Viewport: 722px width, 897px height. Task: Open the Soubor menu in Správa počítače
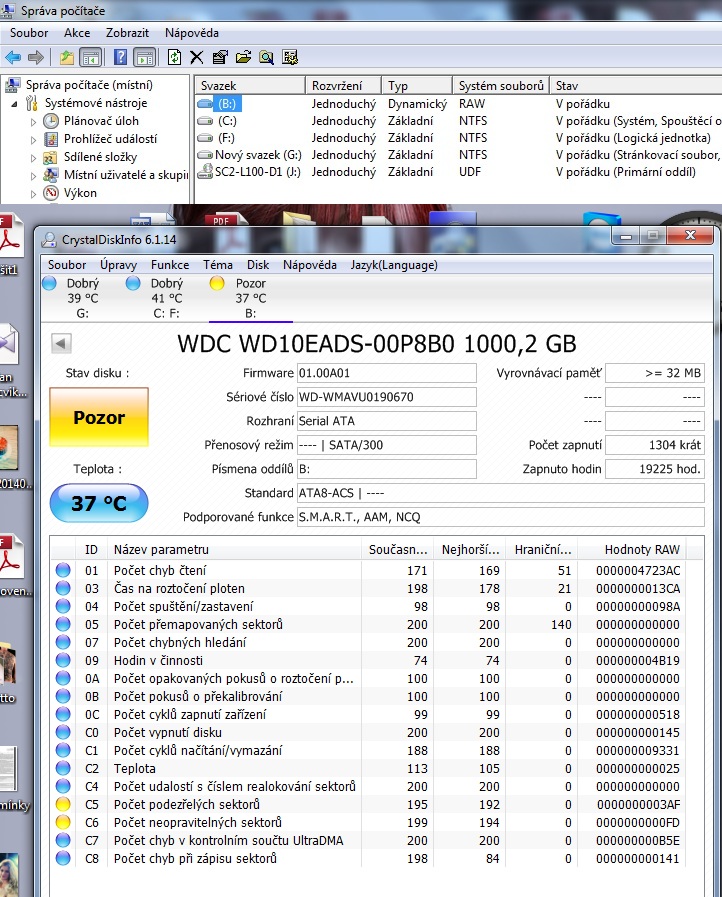(29, 33)
